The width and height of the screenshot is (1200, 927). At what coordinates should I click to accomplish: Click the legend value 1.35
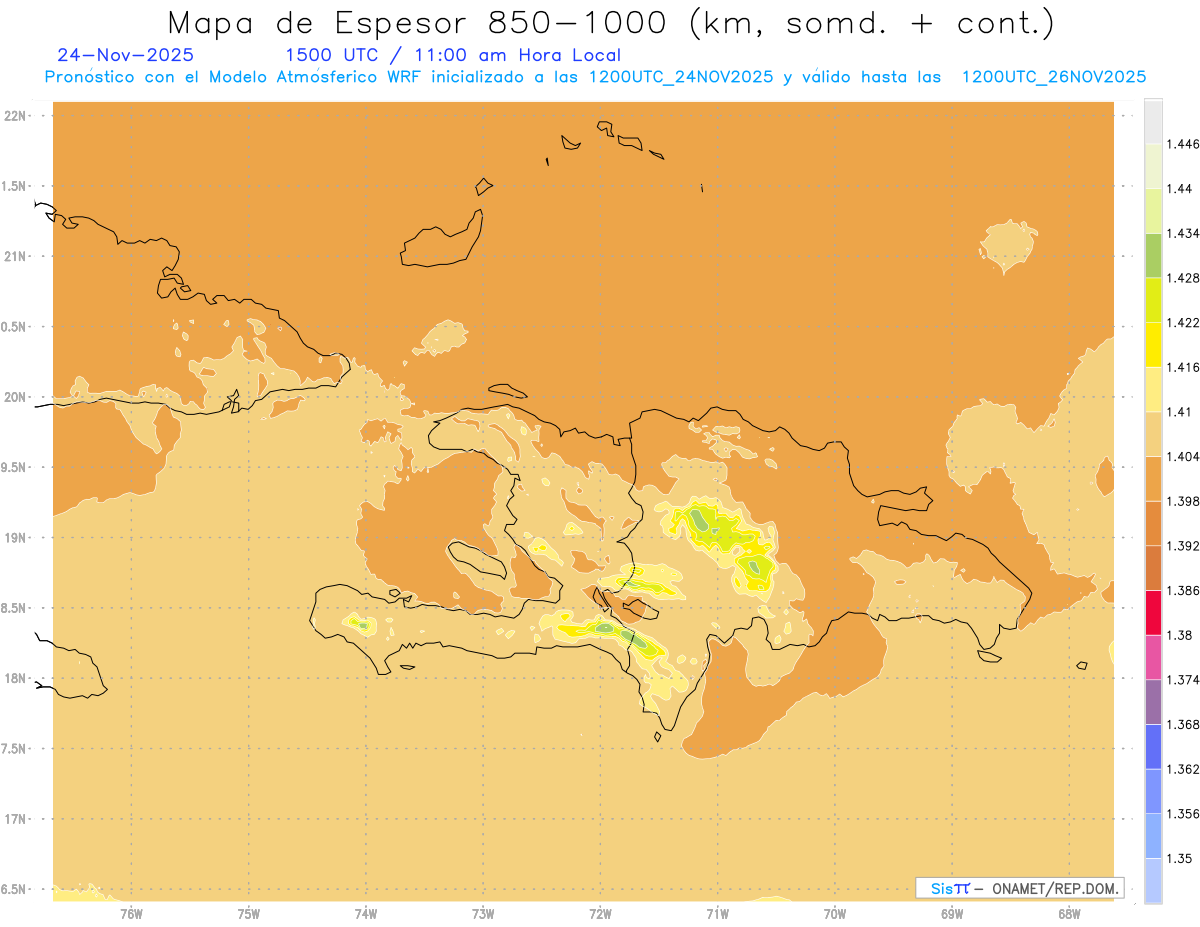[x=1180, y=858]
